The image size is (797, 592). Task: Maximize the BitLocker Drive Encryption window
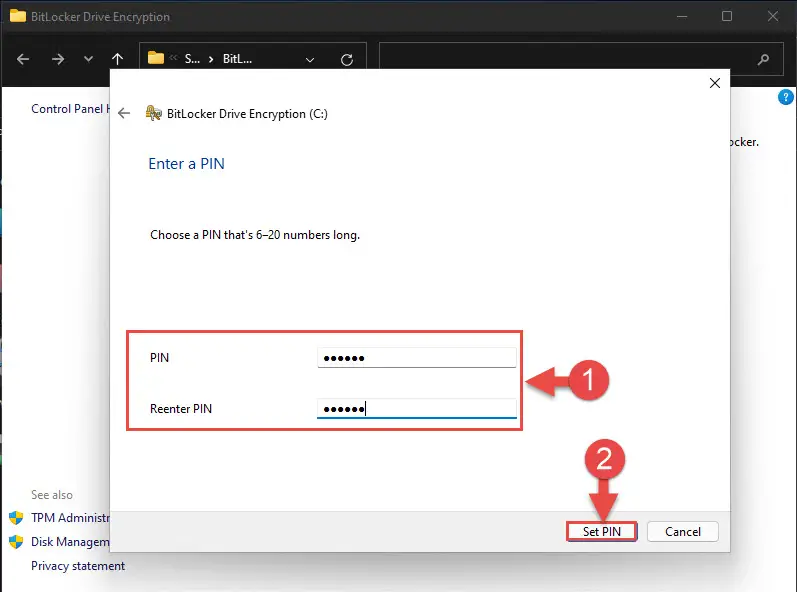coord(727,16)
